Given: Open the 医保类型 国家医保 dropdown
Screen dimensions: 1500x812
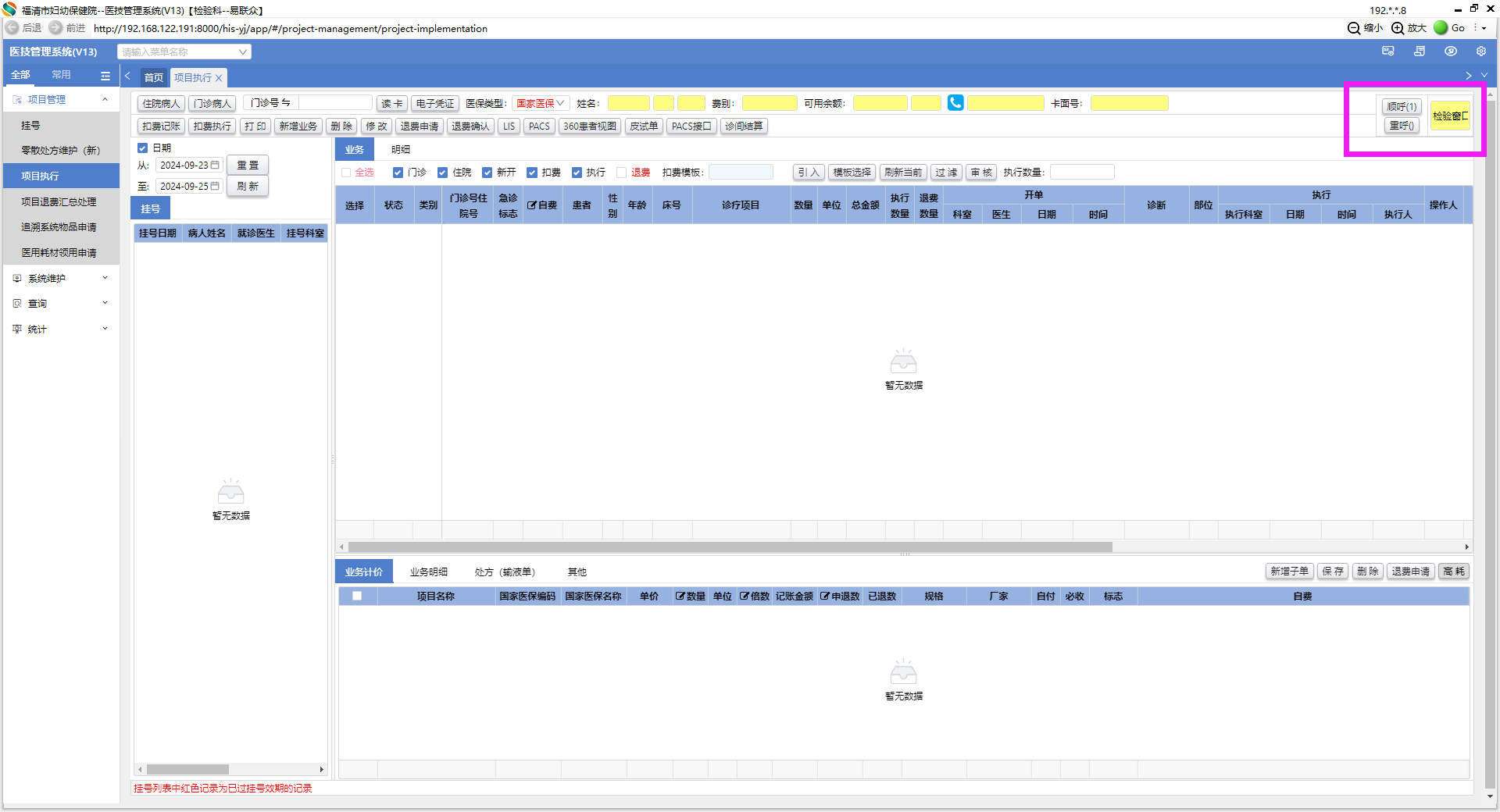Looking at the screenshot, I should pos(540,103).
